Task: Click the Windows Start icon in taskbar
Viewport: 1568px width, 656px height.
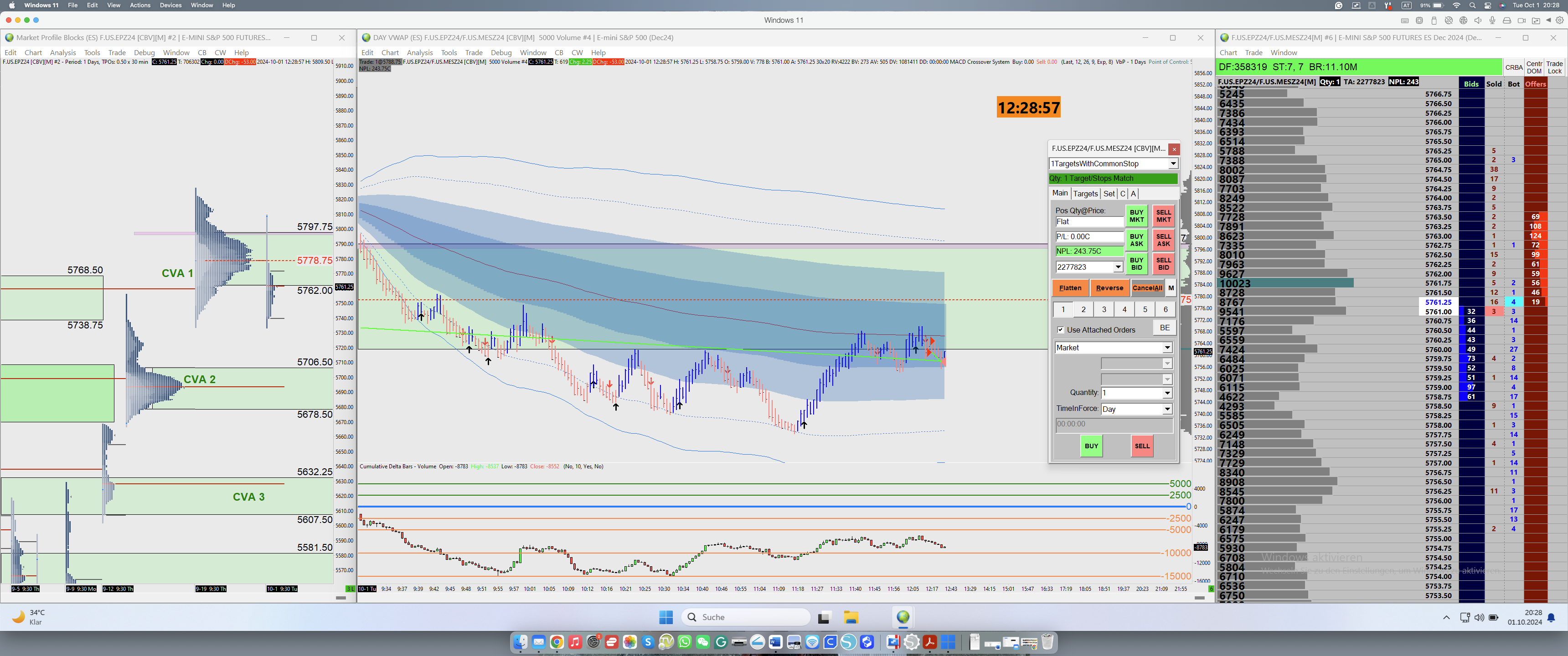Action: click(666, 617)
